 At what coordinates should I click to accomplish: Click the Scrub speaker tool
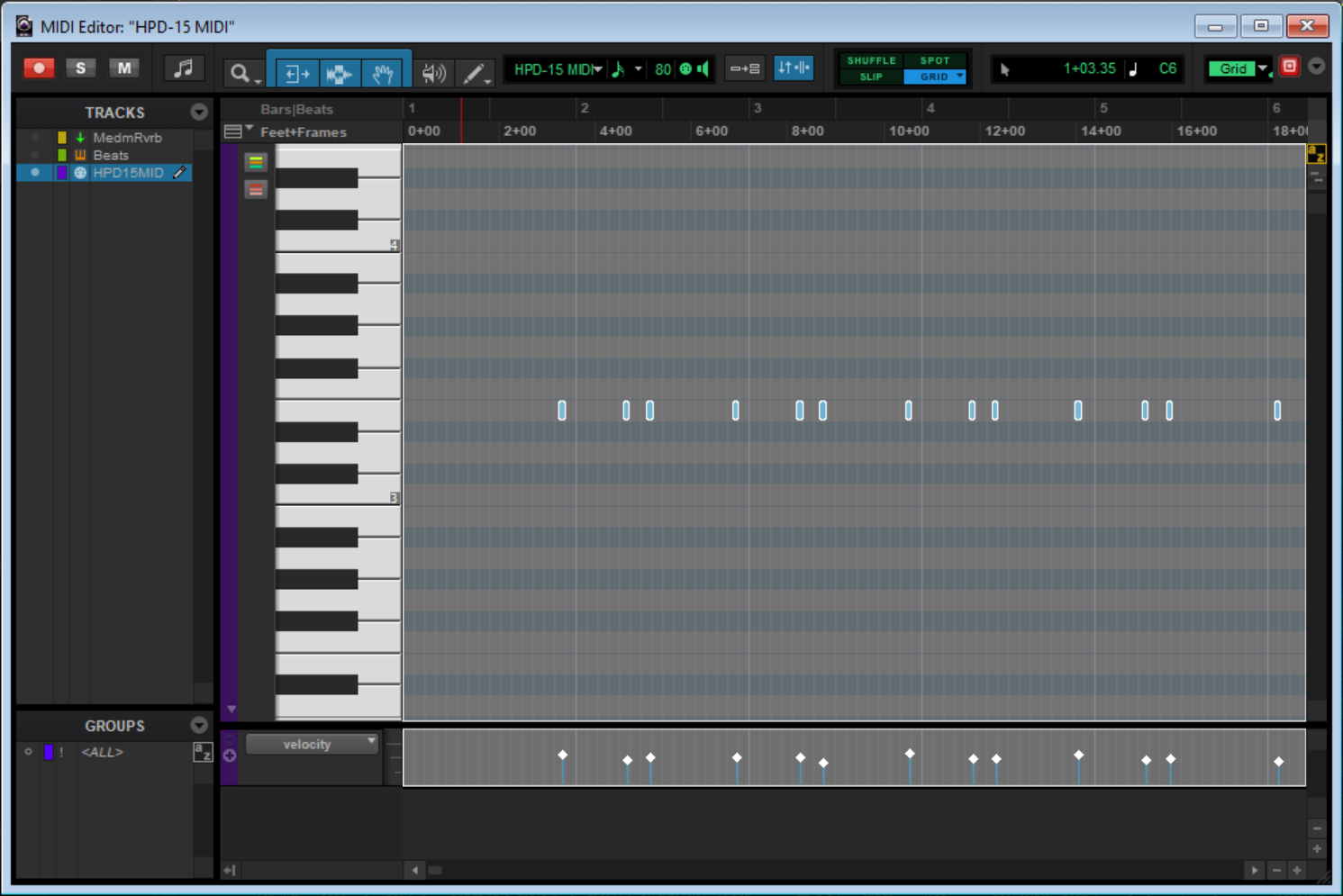(433, 73)
